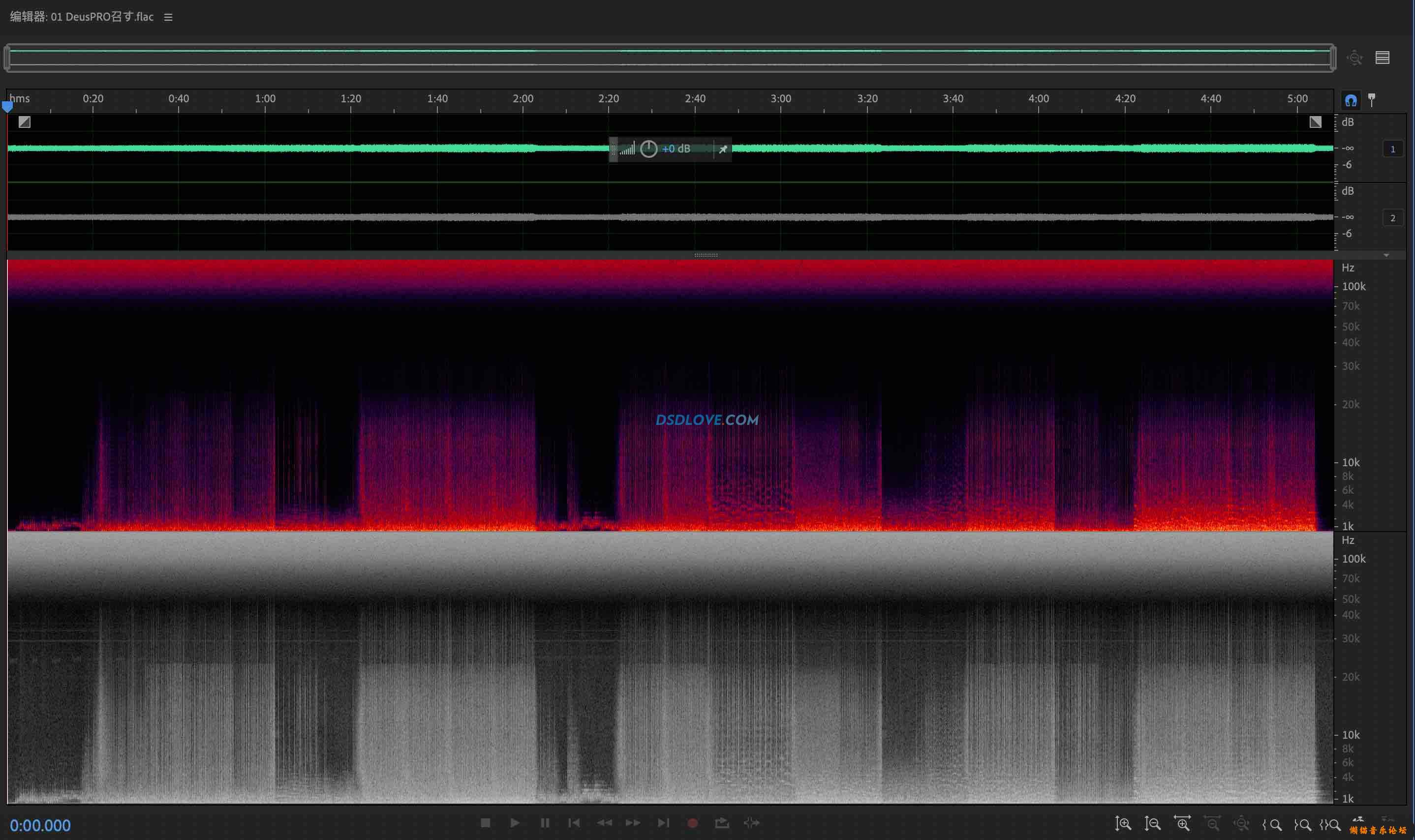Zoom to Selection icon
This screenshot has height=840, width=1415.
[x=1330, y=825]
